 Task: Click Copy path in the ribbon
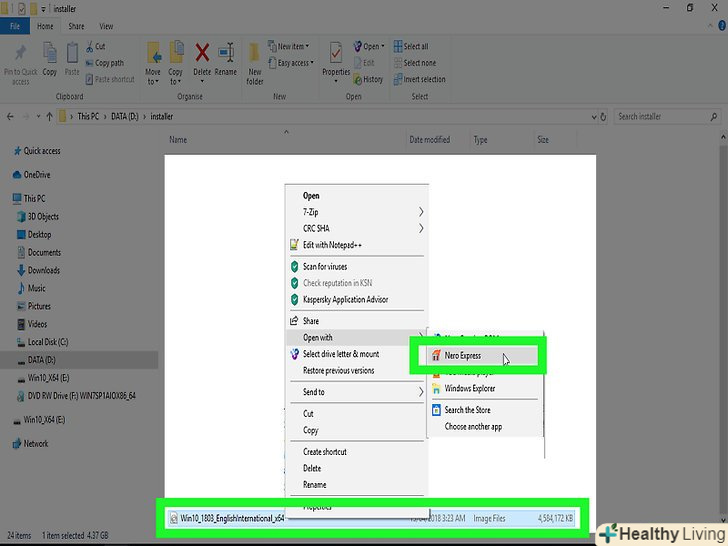(x=105, y=63)
